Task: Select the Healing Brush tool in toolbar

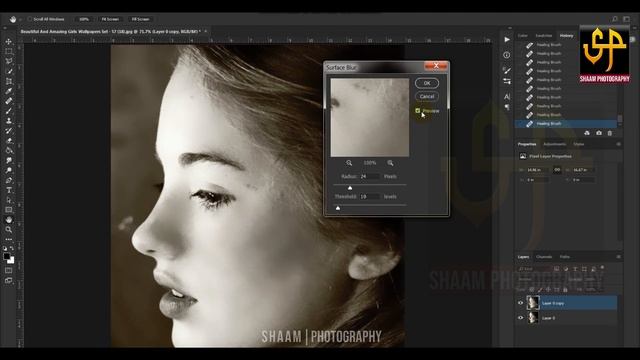Action: point(9,101)
